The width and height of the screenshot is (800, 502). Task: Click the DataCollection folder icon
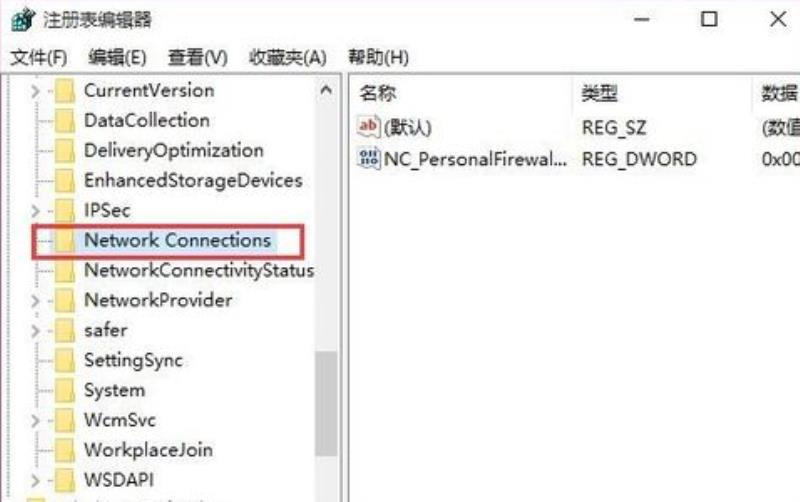pos(65,121)
